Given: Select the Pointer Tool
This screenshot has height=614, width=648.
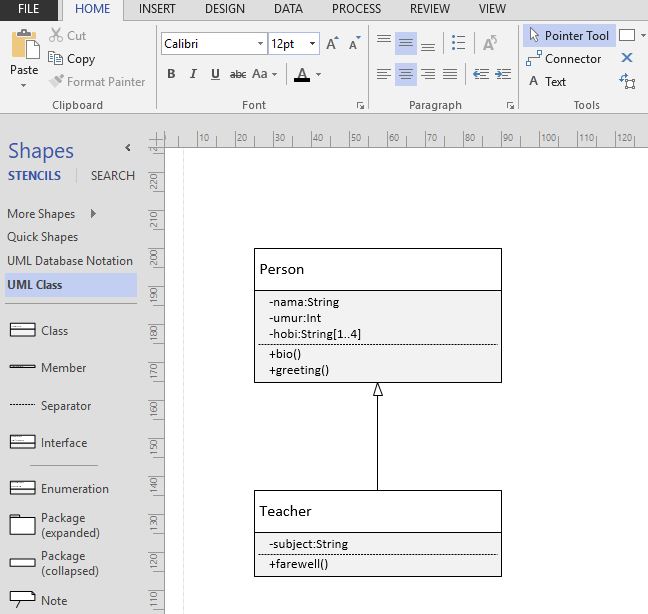Looking at the screenshot, I should click(569, 36).
